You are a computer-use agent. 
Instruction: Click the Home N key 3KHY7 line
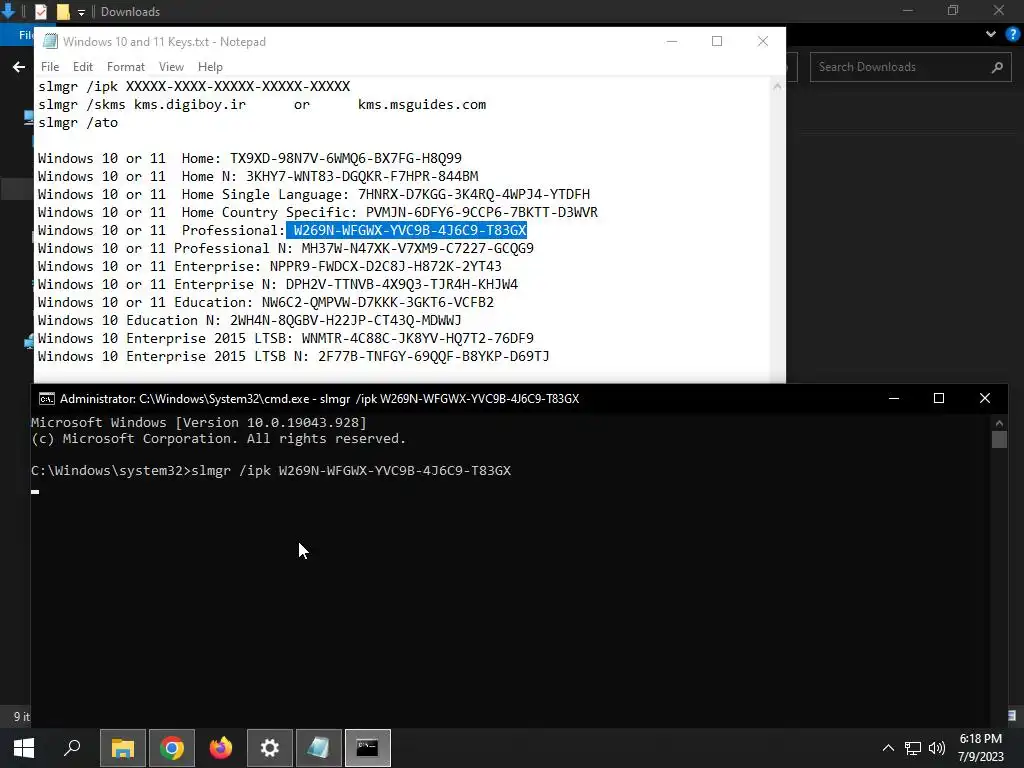(x=258, y=176)
